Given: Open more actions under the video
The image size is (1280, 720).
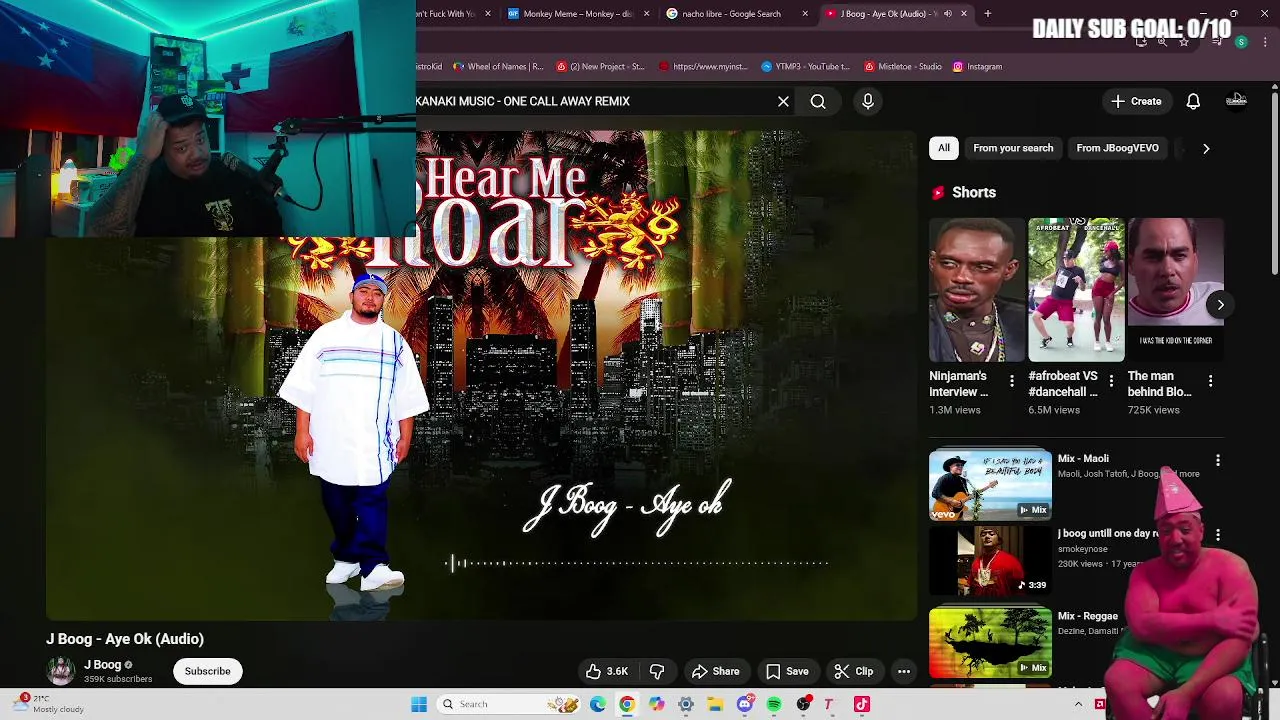Looking at the screenshot, I should click(904, 671).
